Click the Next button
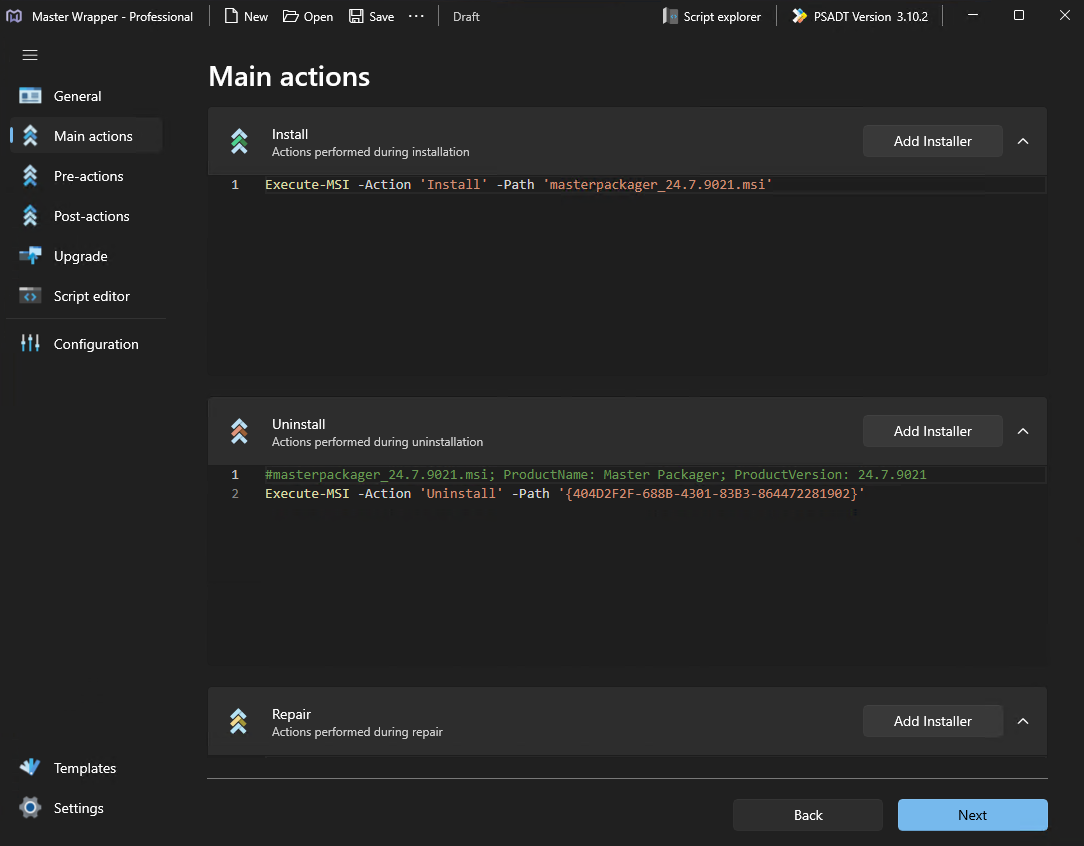This screenshot has width=1084, height=846. (x=973, y=815)
